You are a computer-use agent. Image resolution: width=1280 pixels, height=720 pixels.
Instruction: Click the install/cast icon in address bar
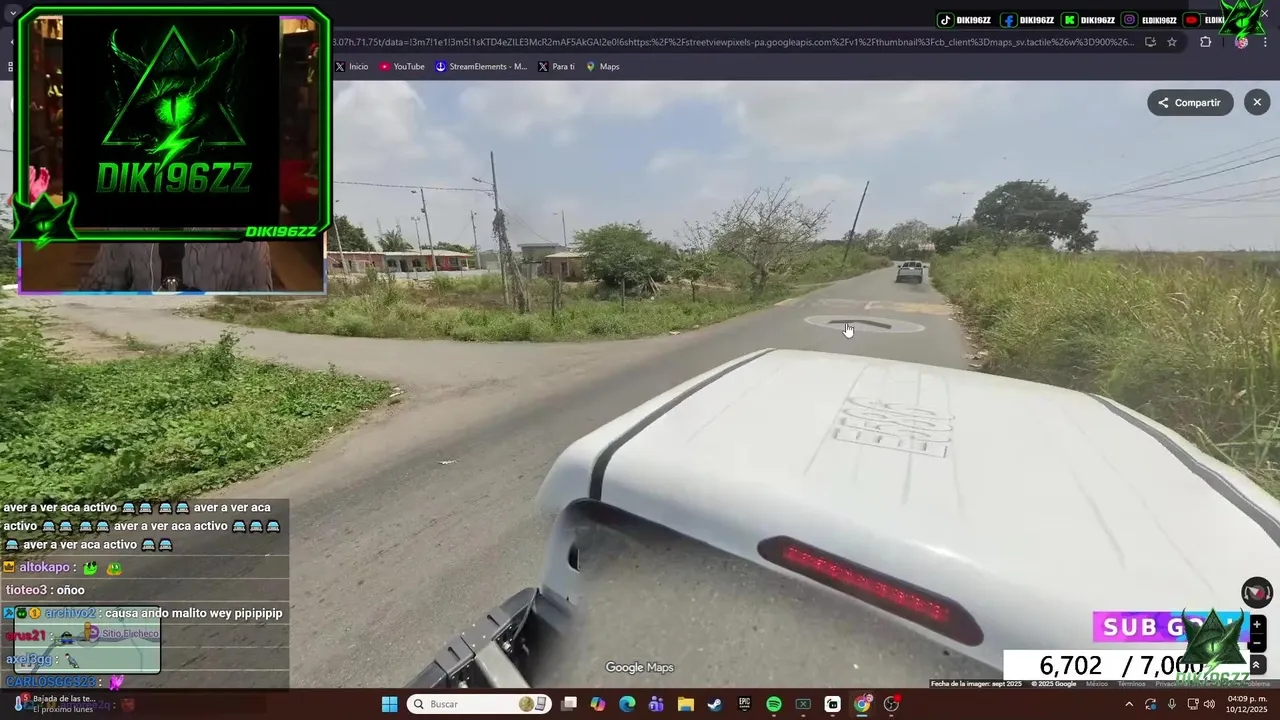click(x=1150, y=42)
